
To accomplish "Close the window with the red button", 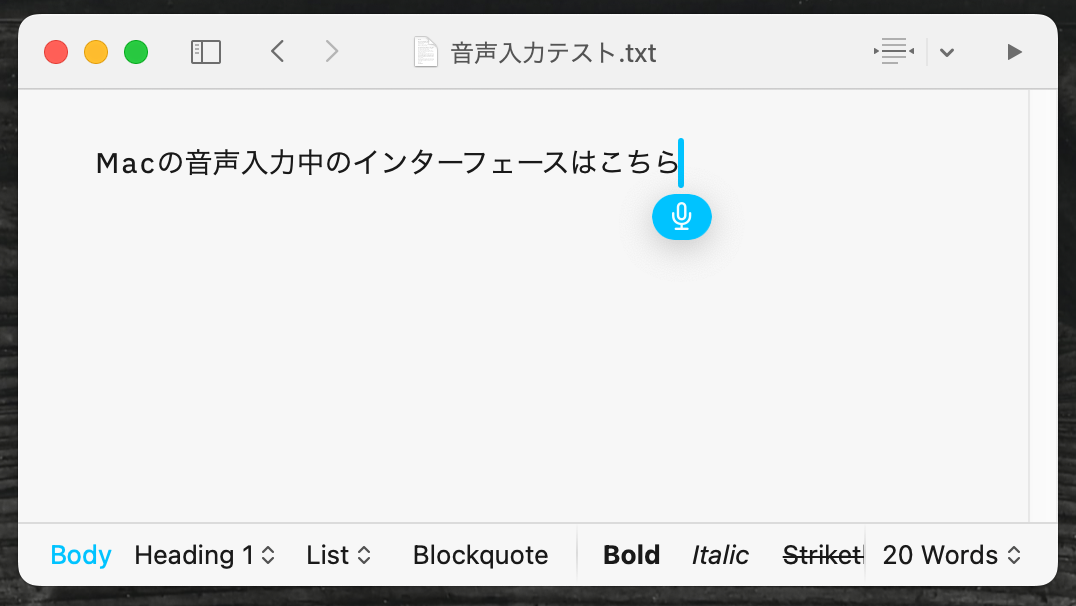I will pyautogui.click(x=56, y=52).
